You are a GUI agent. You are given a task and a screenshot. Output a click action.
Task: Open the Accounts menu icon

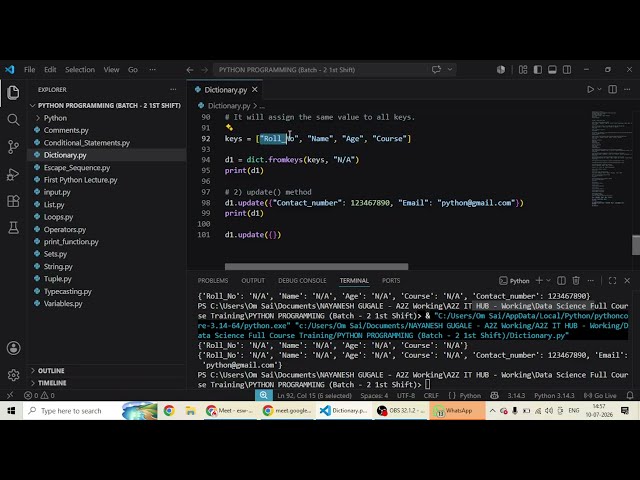point(13,348)
